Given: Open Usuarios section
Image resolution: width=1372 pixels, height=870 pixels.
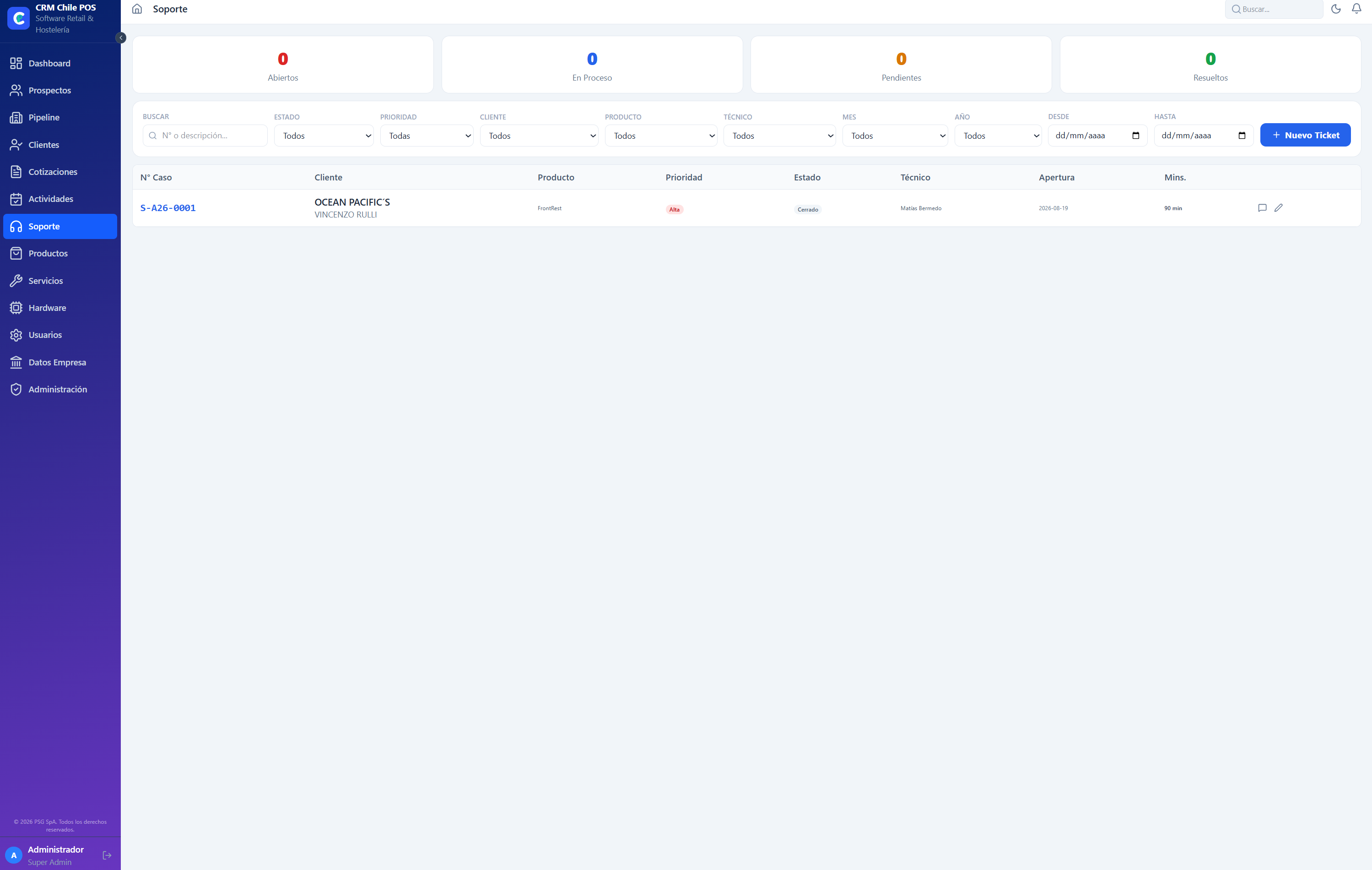Looking at the screenshot, I should (x=60, y=335).
